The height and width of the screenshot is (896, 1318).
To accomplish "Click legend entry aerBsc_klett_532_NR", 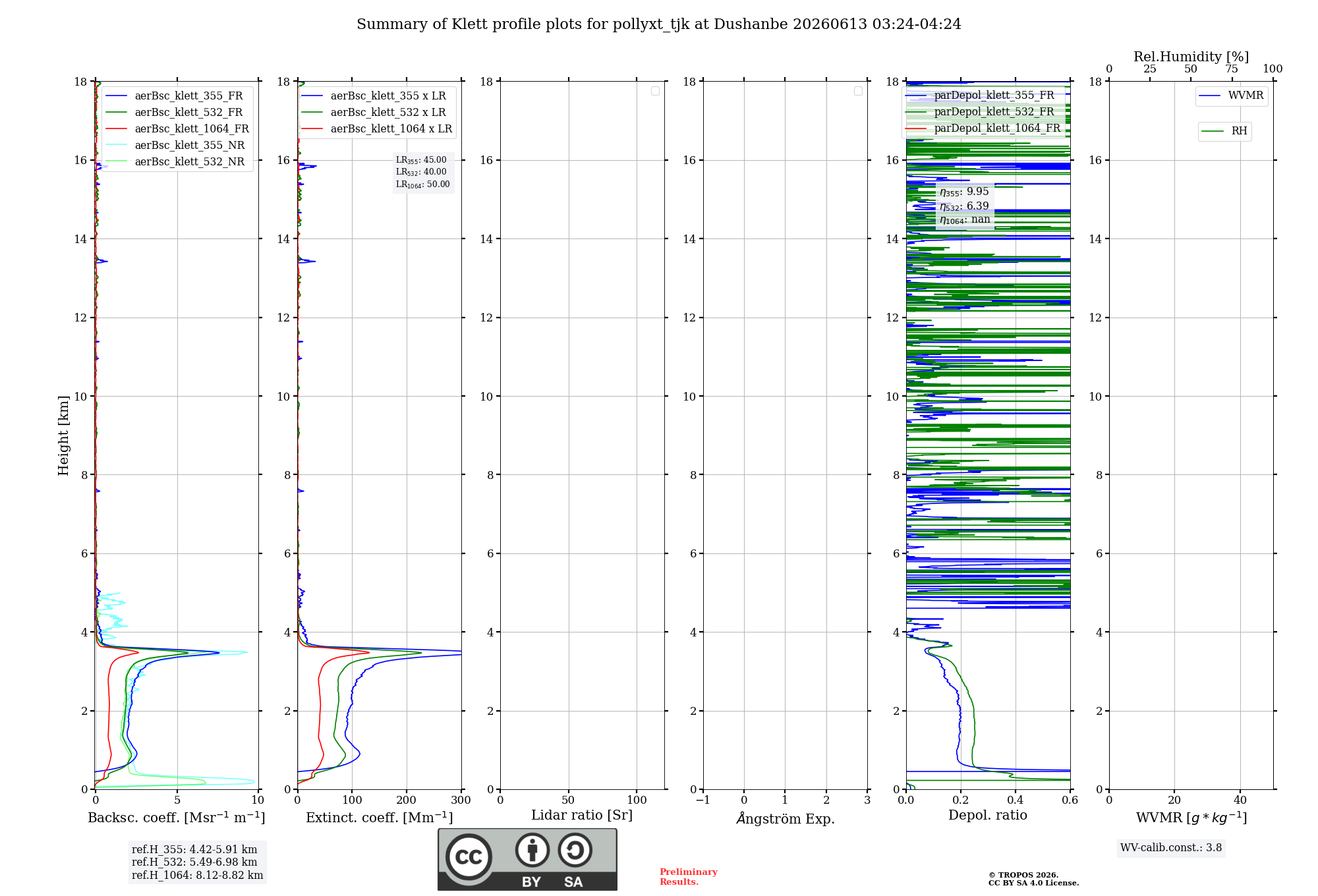I will click(x=190, y=162).
